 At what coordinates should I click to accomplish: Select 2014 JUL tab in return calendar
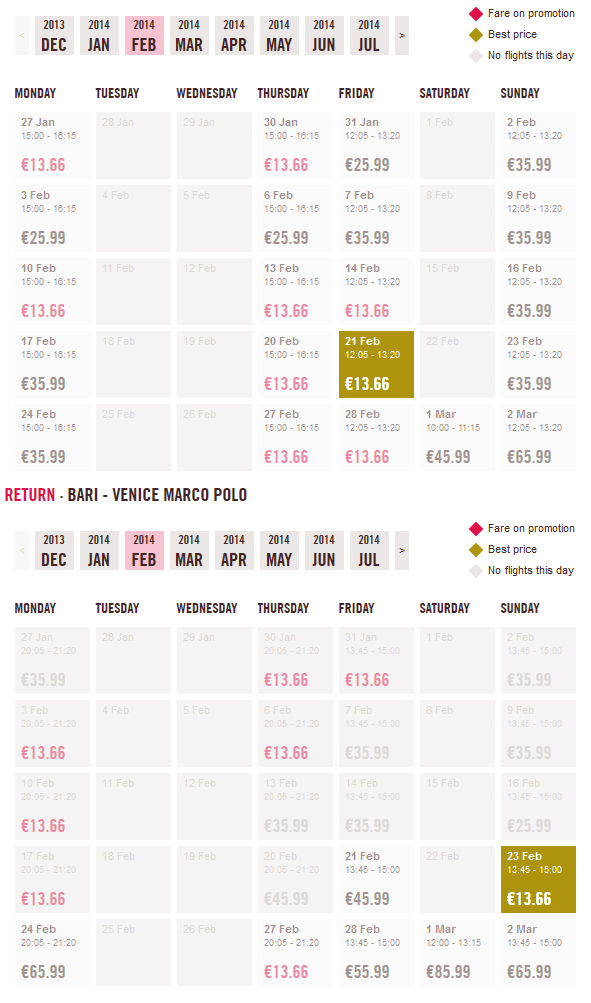click(x=369, y=551)
